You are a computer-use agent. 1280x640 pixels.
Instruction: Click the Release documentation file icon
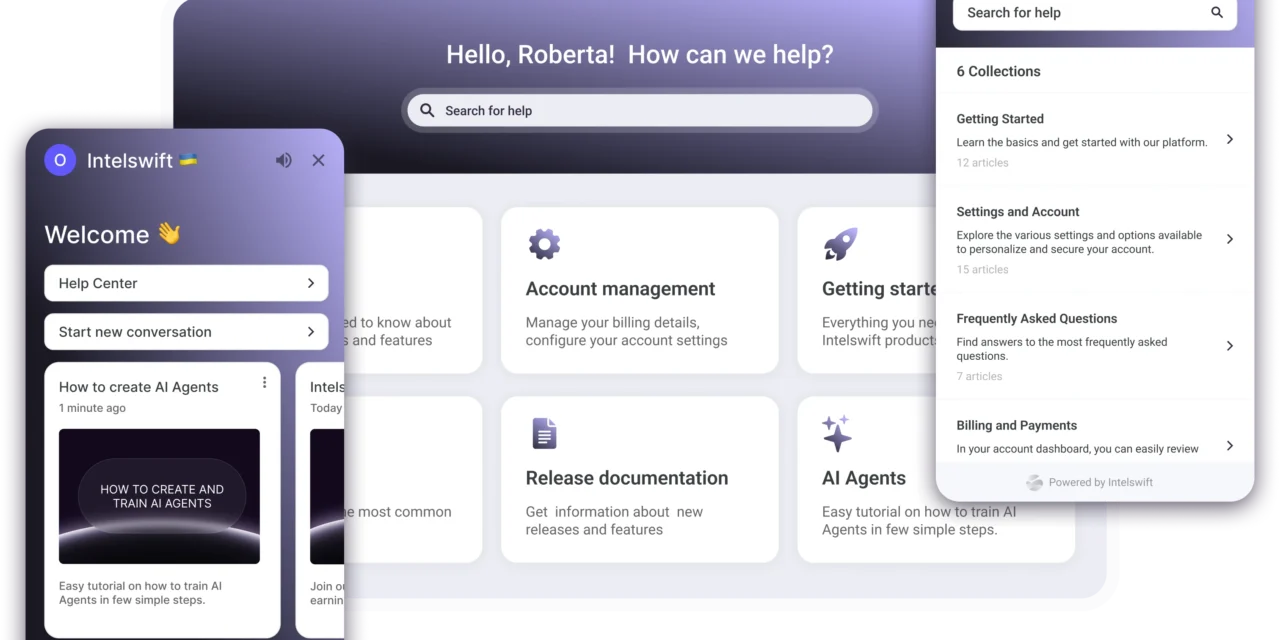click(x=544, y=433)
